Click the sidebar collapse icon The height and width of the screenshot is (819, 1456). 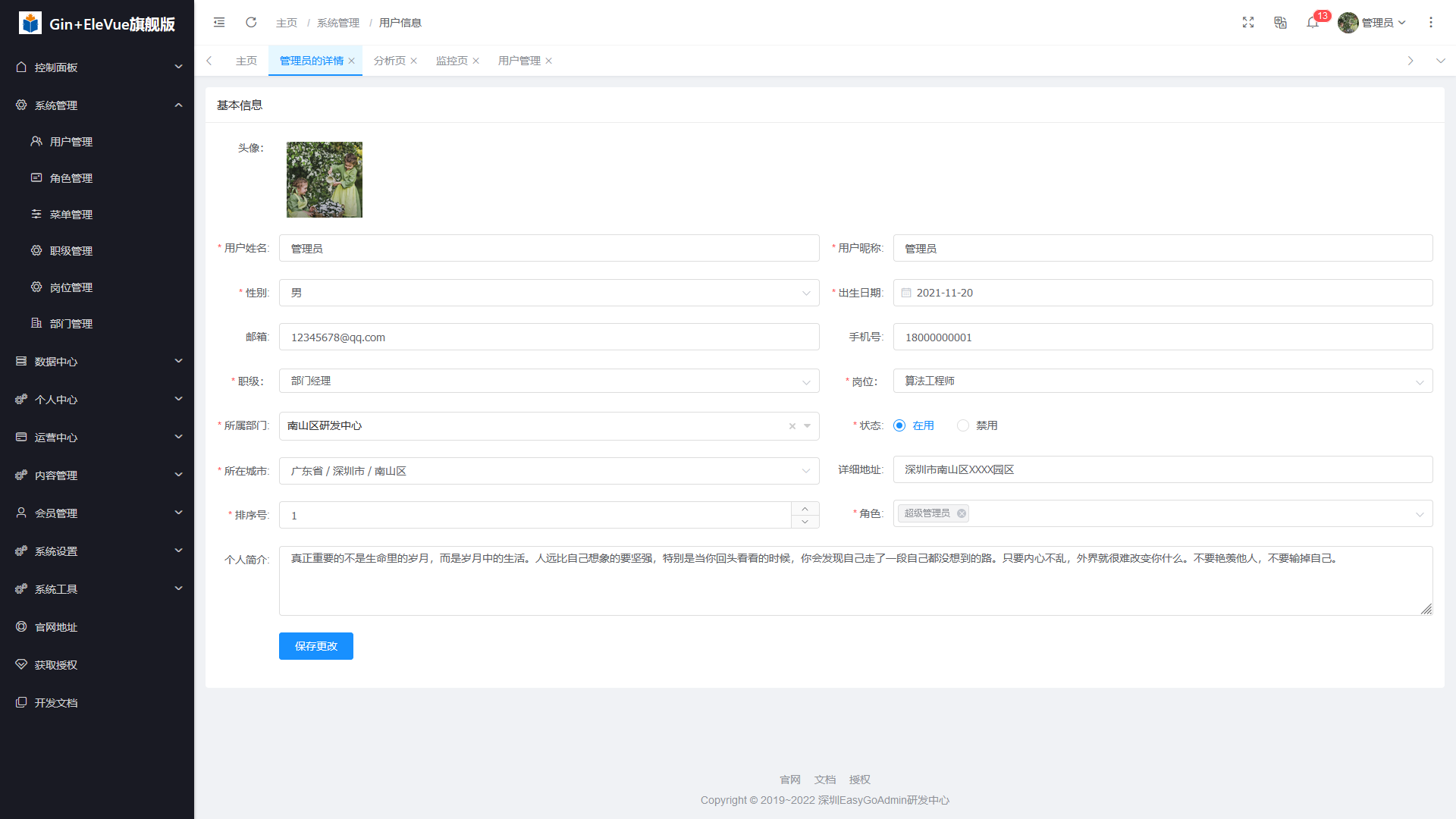(219, 23)
